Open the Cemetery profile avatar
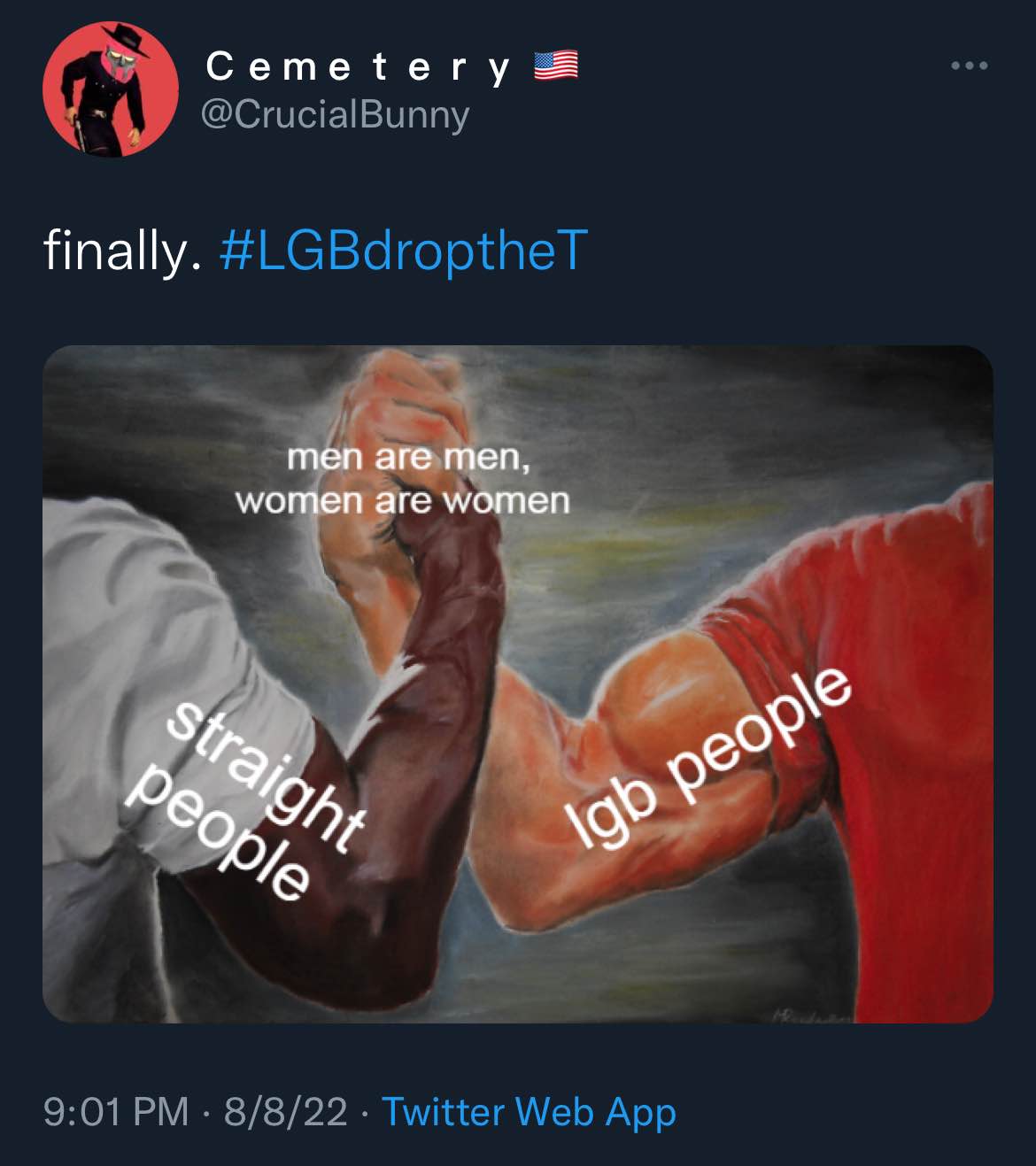 (111, 89)
